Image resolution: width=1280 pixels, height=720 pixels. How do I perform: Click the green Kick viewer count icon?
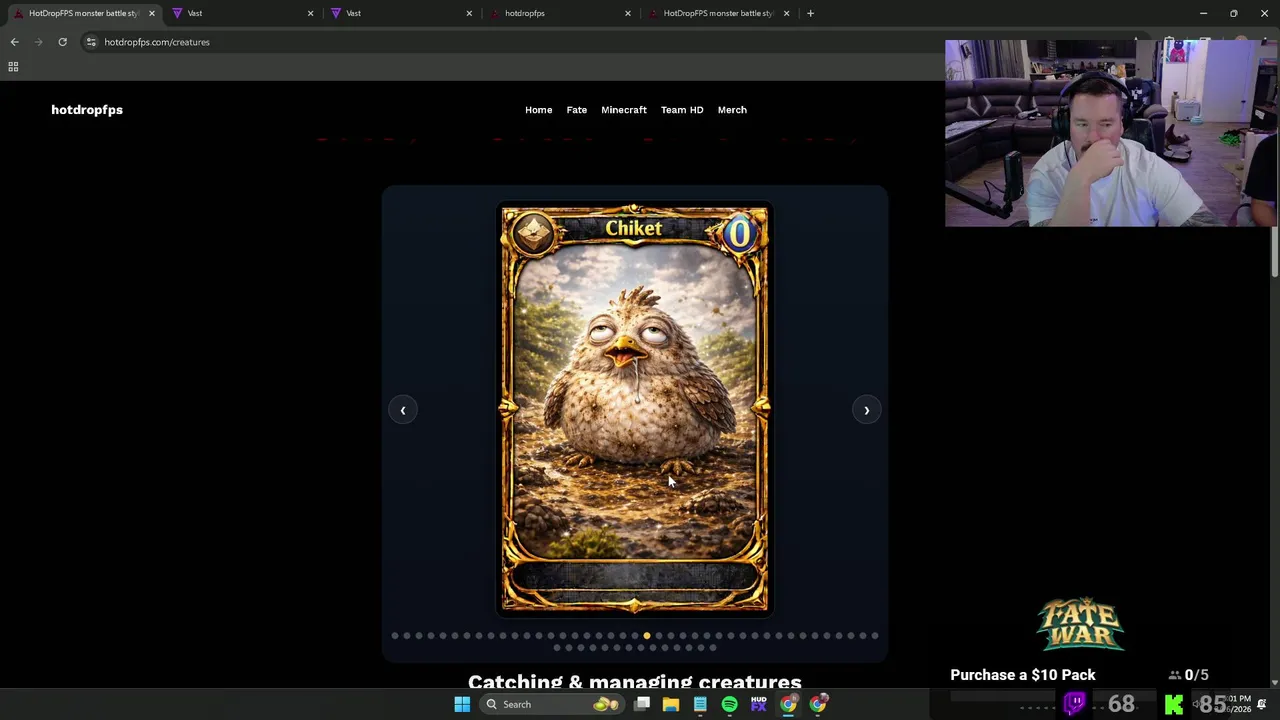1174,704
